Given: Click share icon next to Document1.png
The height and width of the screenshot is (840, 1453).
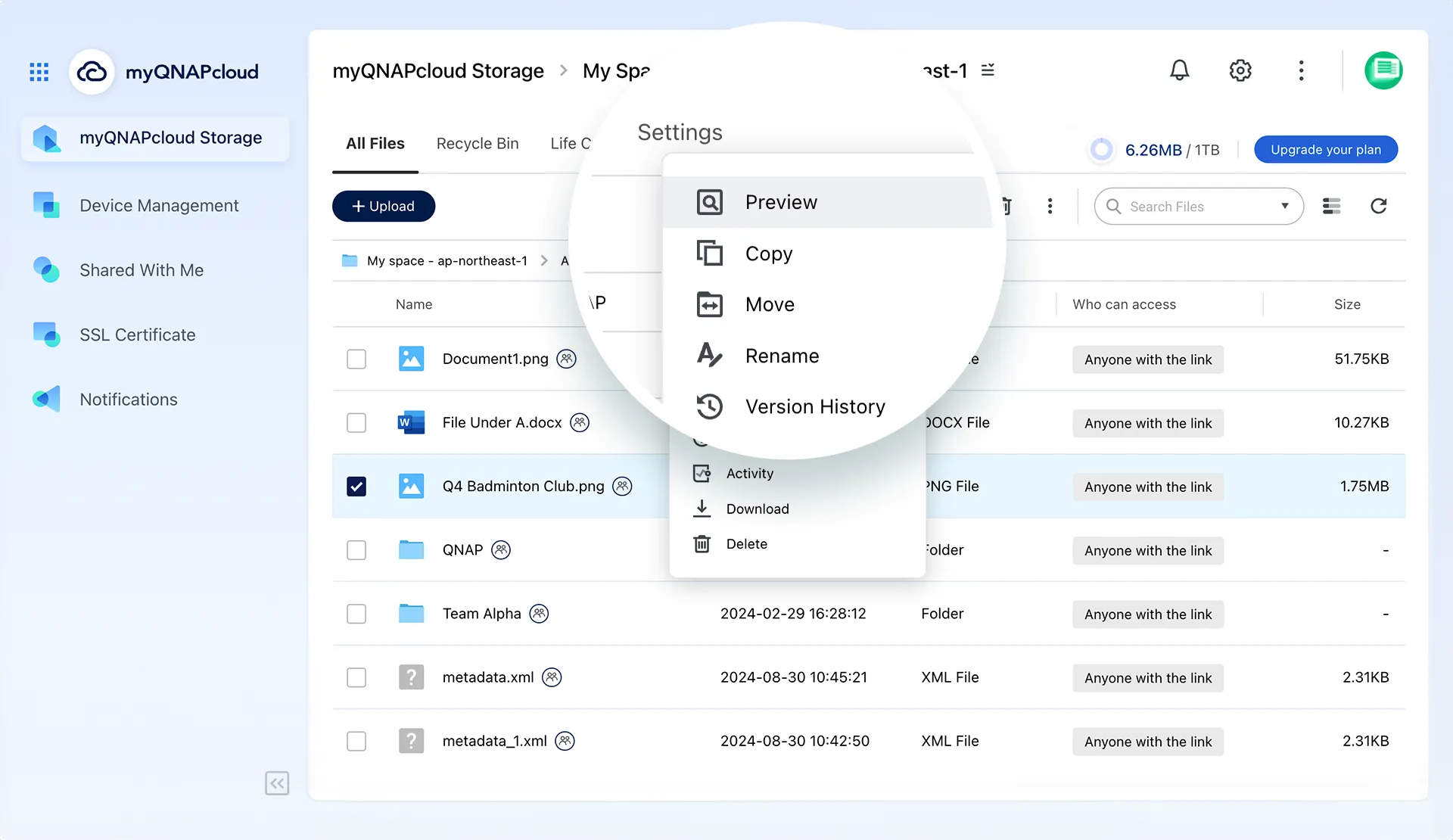Looking at the screenshot, I should 566,359.
